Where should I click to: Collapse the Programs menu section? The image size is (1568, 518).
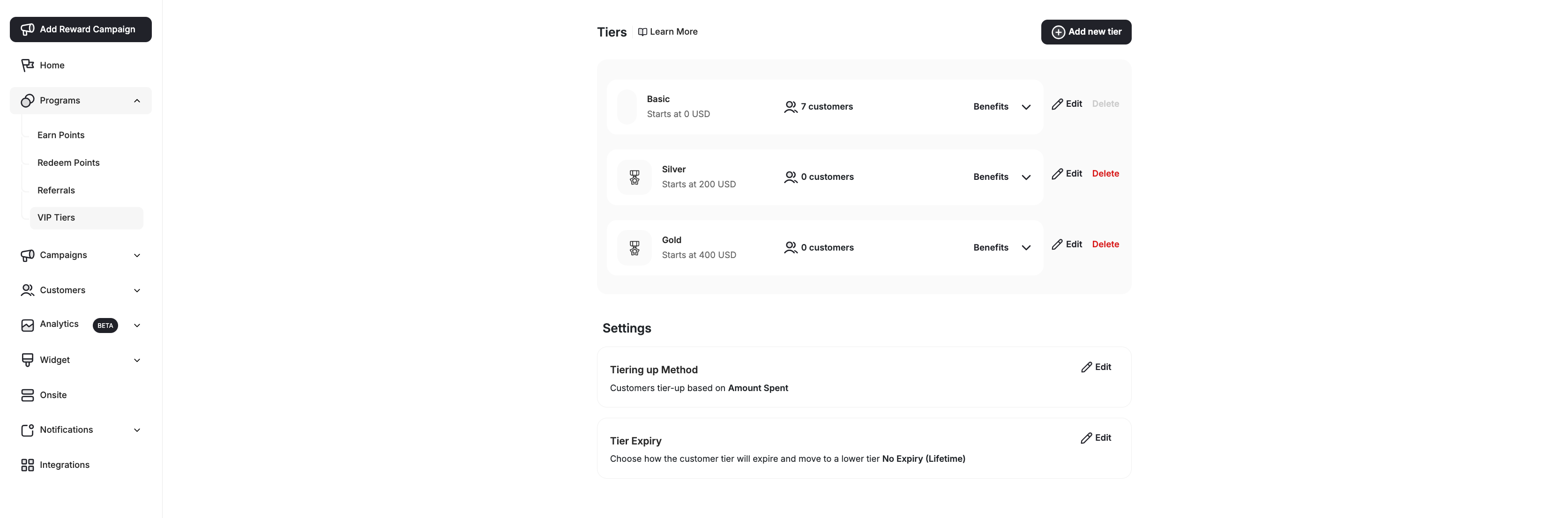pyautogui.click(x=137, y=101)
